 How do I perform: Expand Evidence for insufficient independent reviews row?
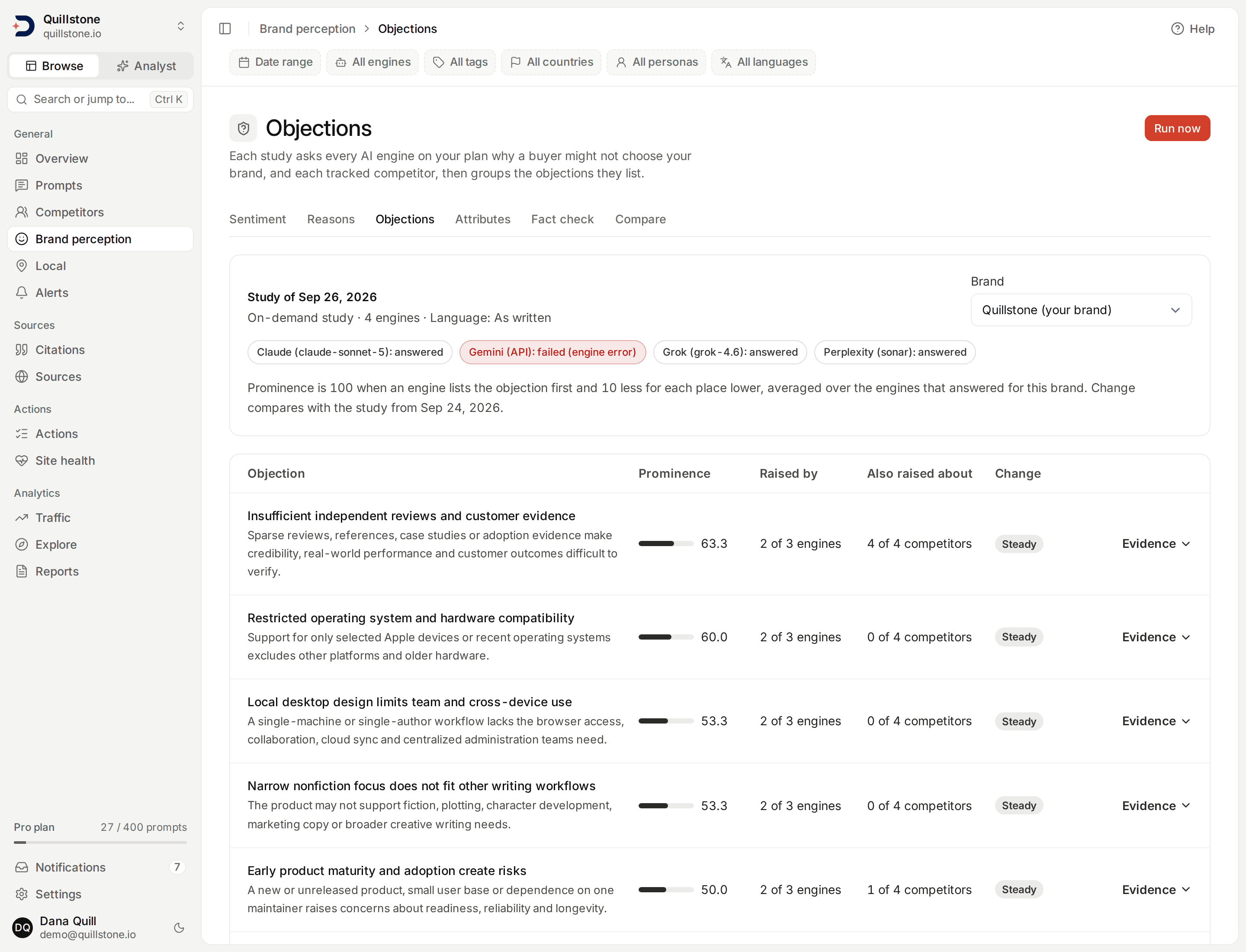1156,544
